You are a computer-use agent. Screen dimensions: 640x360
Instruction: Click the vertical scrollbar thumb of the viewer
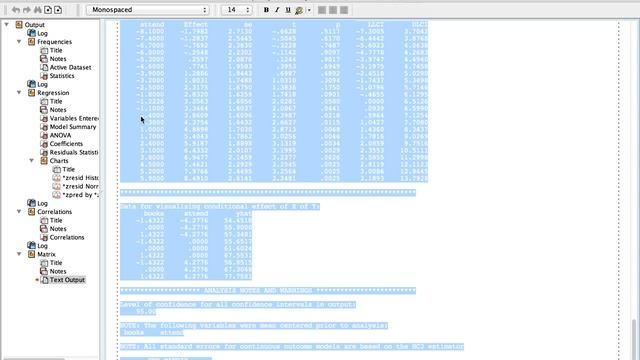click(x=634, y=340)
